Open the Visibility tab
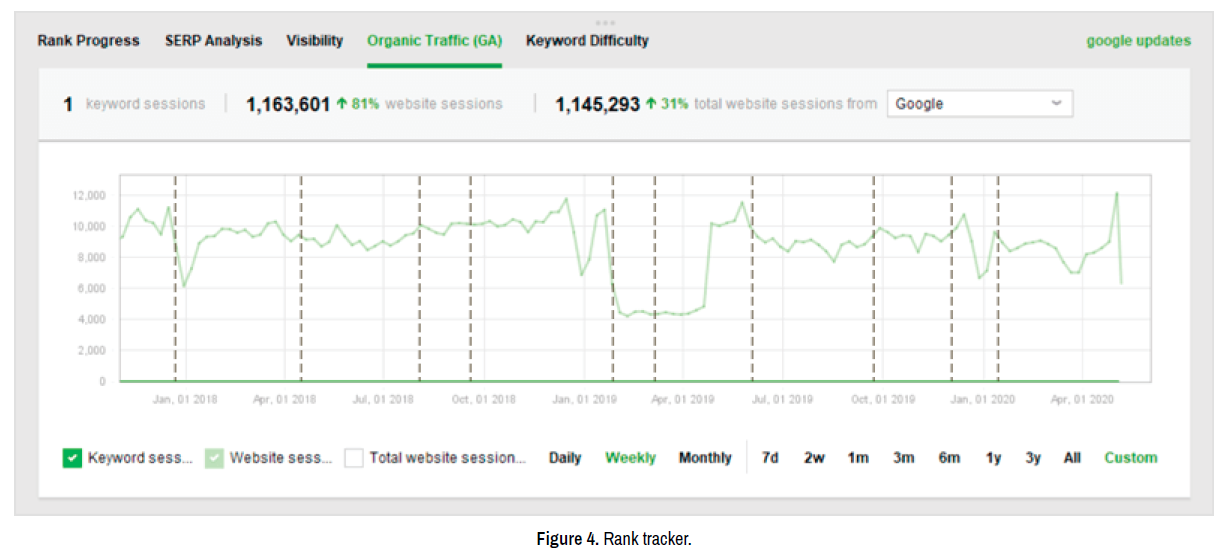Screen dimensions: 1229x555 [314, 41]
